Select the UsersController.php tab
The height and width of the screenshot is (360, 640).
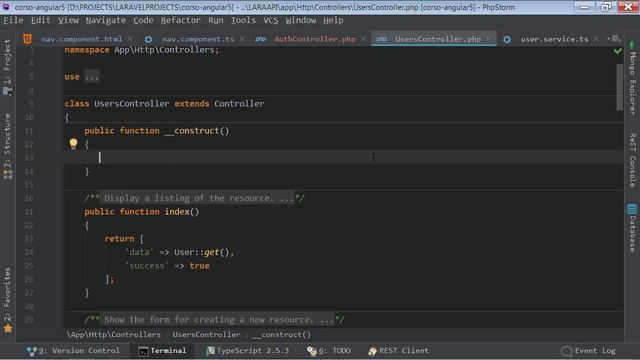coord(438,39)
